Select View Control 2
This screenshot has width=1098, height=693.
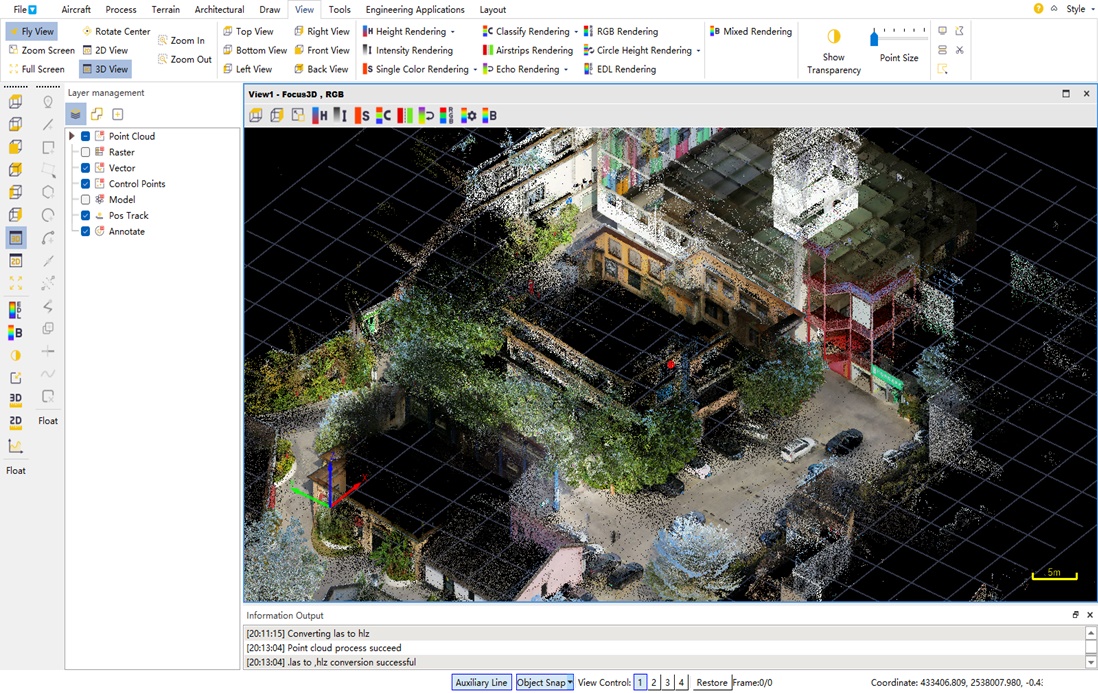(x=654, y=682)
